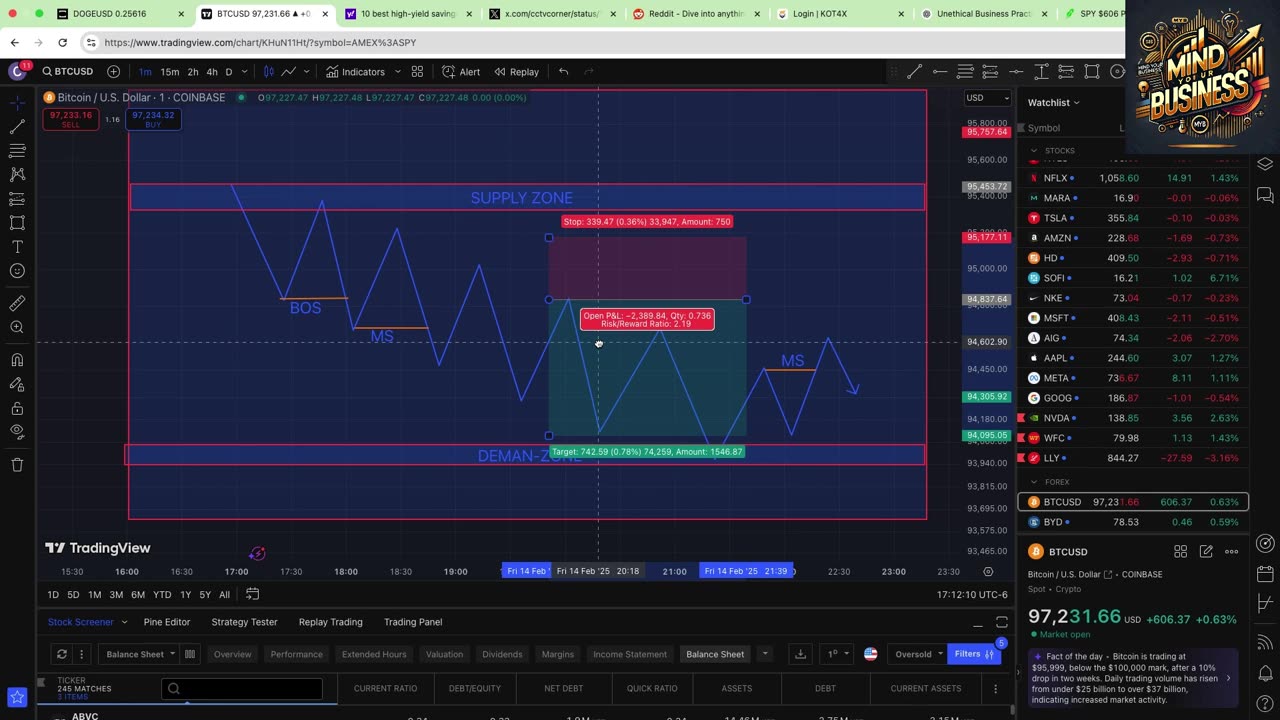Select the crosshair cursor tool in left toolbar

pyautogui.click(x=17, y=103)
